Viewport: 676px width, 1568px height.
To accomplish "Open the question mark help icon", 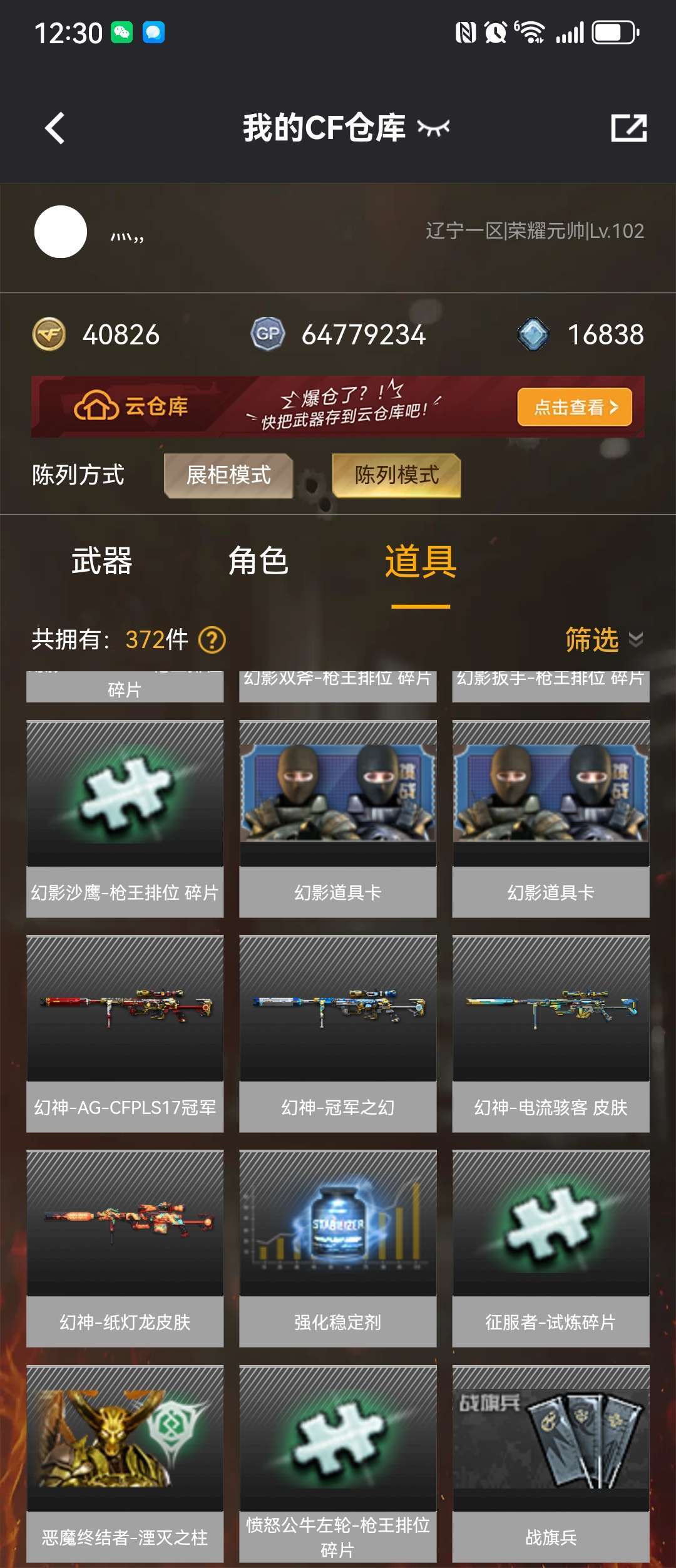I will pos(212,640).
